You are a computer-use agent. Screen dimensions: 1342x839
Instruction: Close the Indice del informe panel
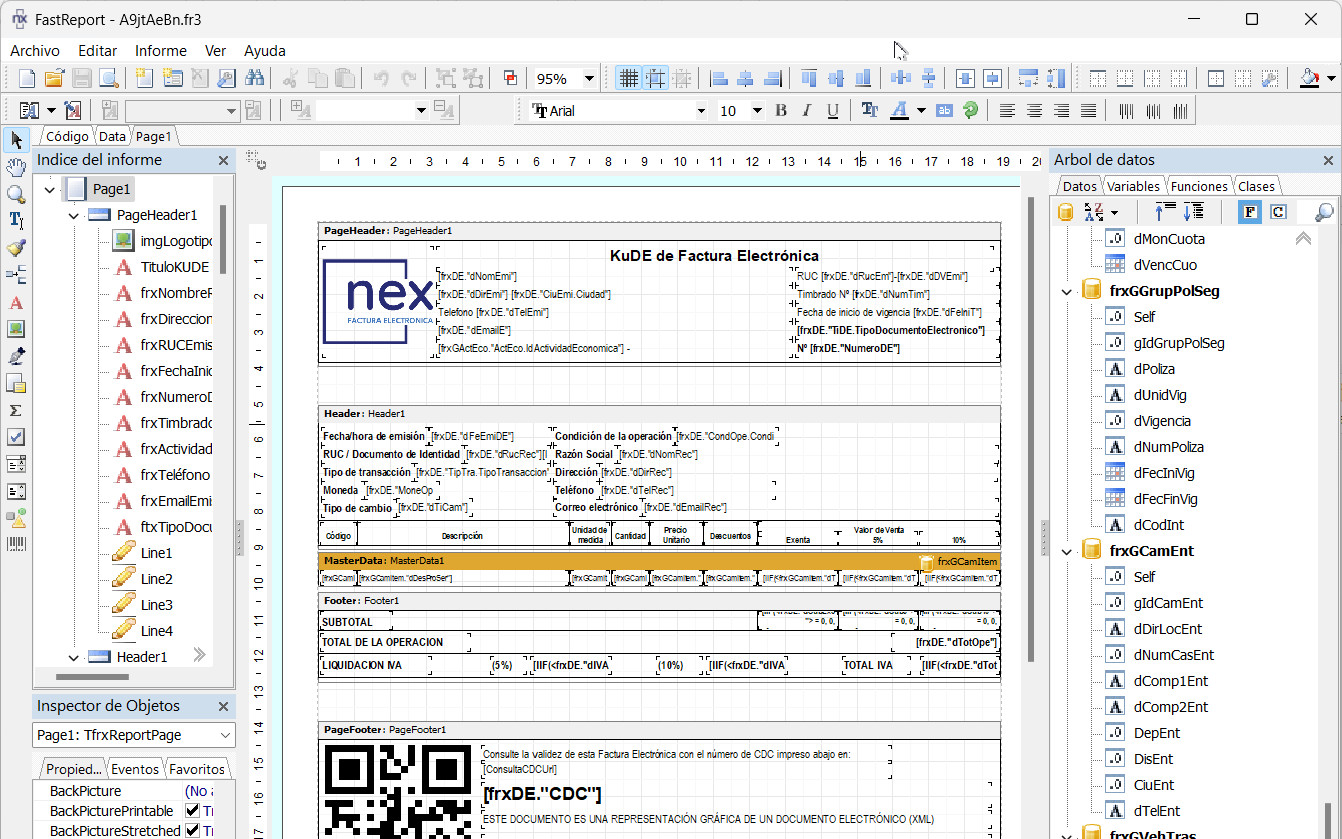[224, 160]
